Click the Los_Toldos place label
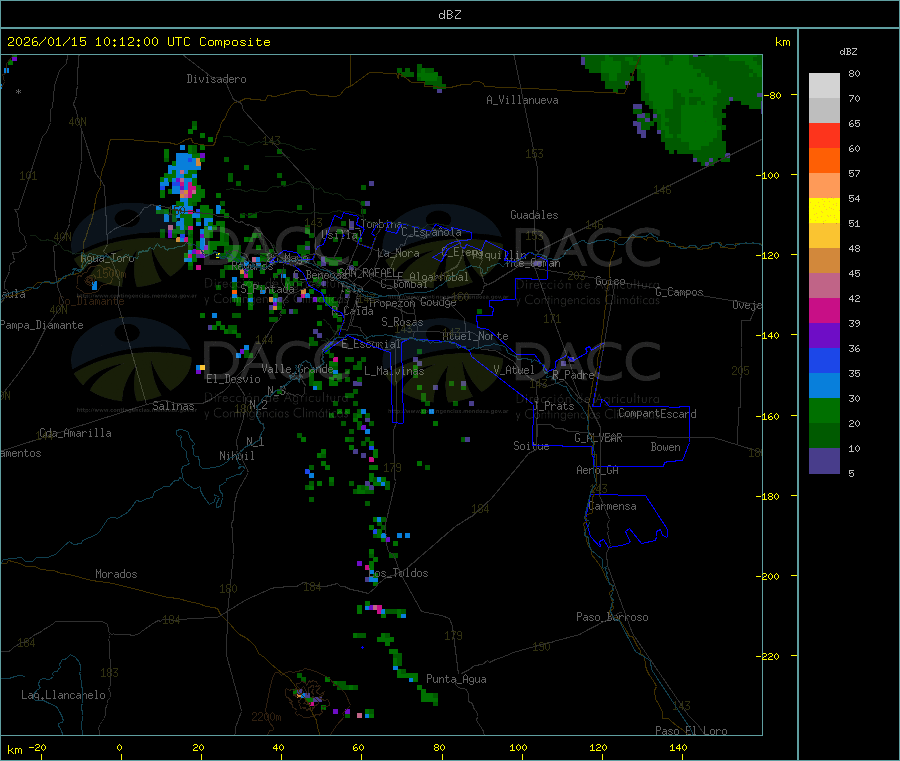This screenshot has width=900, height=761. pos(398,573)
